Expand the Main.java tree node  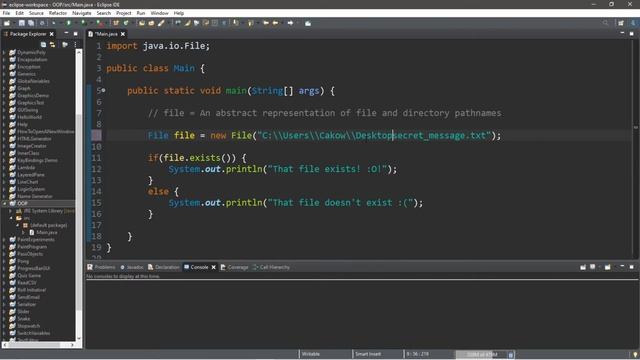click(24, 232)
